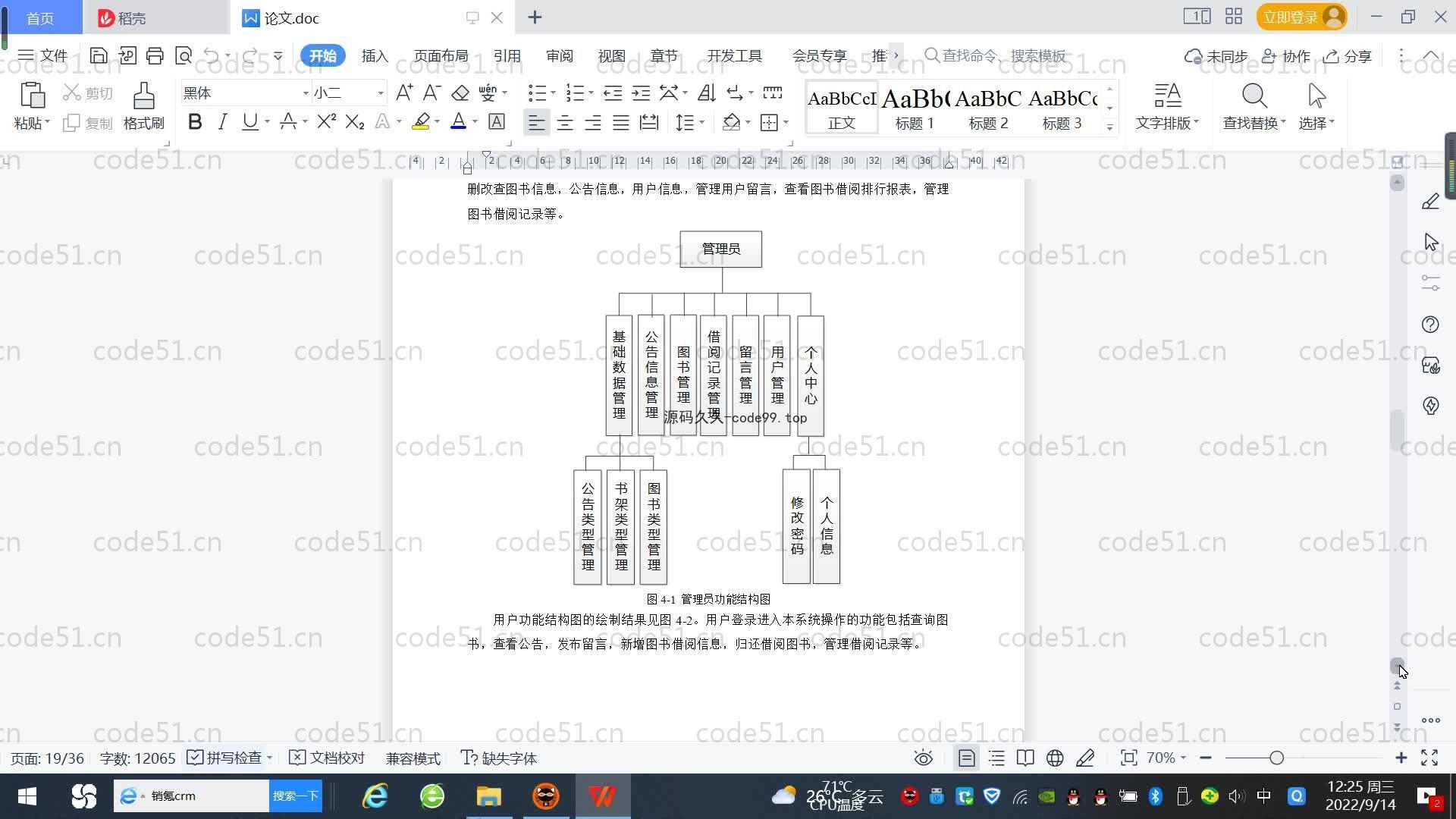
Task: Click the Collaborate button 协作
Action: click(x=1286, y=56)
